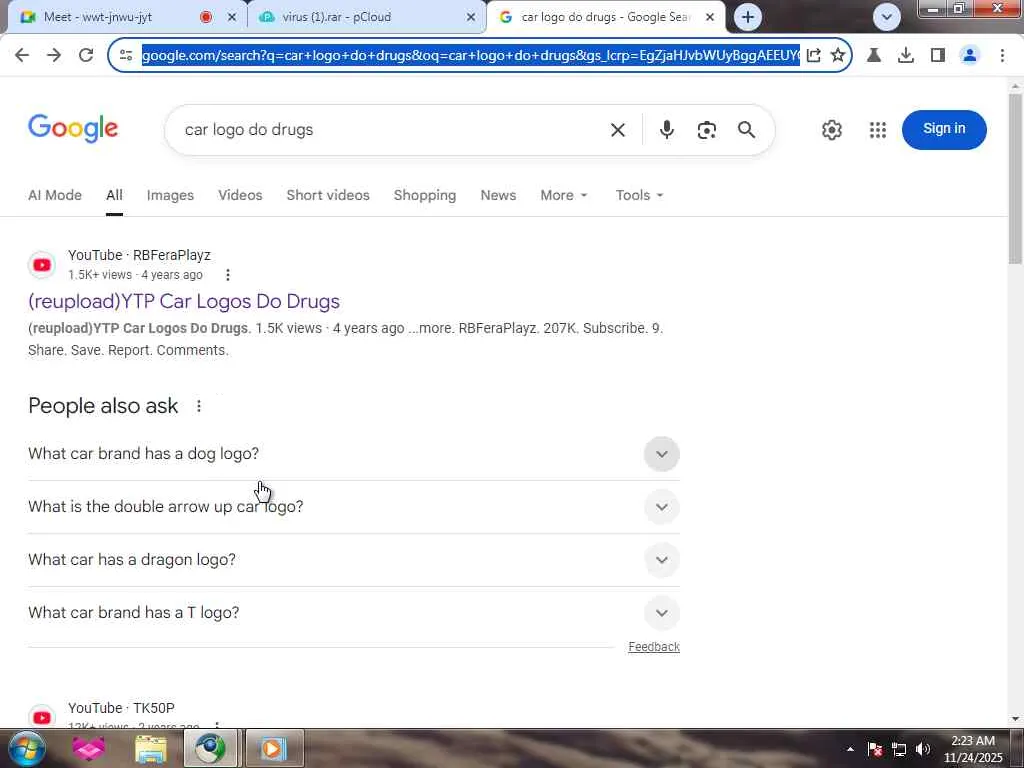This screenshot has height=768, width=1024.
Task: Open People also ask options menu
Action: tap(199, 406)
